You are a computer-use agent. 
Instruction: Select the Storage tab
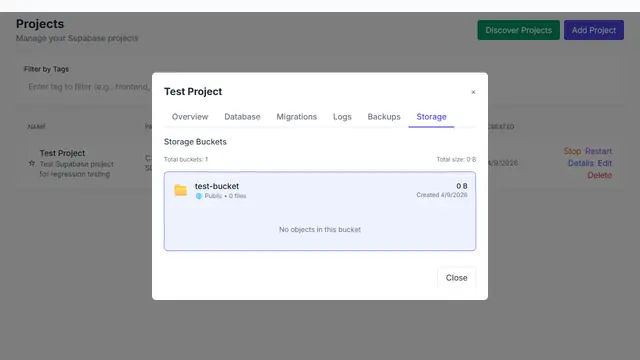(431, 117)
